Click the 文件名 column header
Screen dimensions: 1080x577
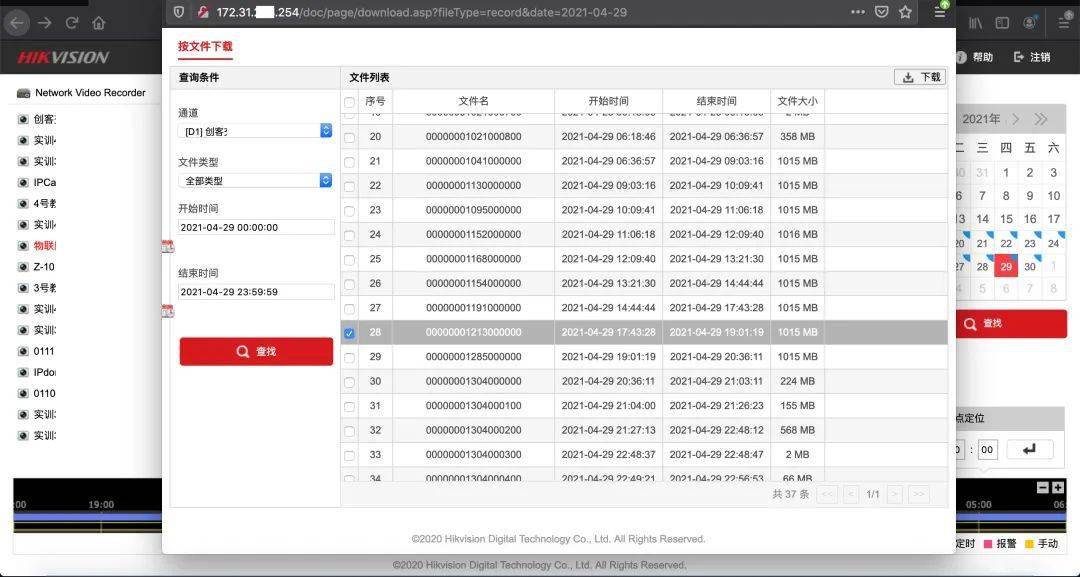coord(473,101)
